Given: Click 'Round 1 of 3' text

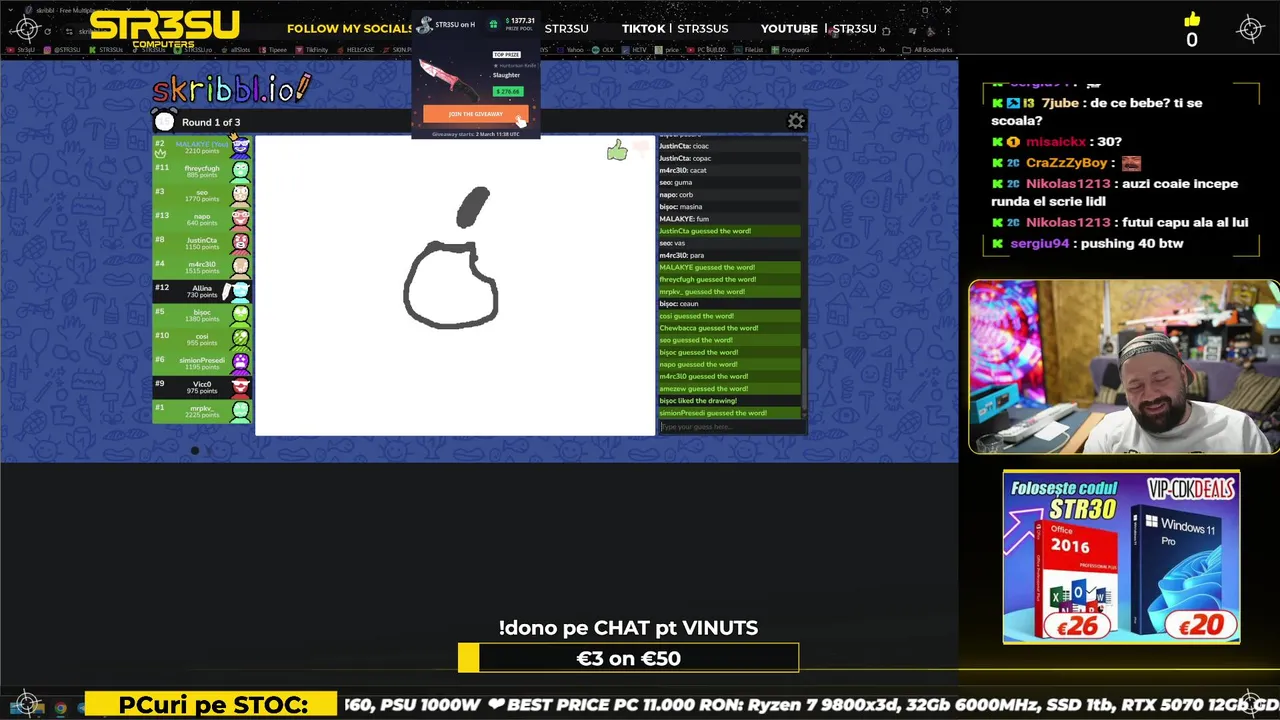Looking at the screenshot, I should coord(211,122).
